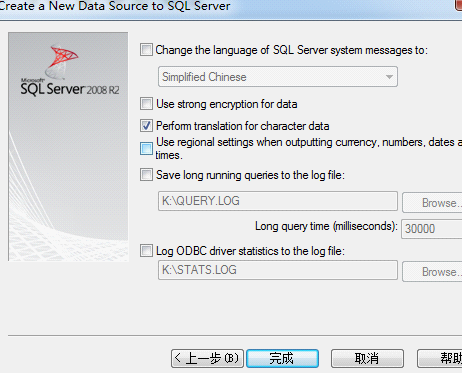
Task: Click the 'Create a New Data Source to SQL Server' title
Action: (115, 6)
